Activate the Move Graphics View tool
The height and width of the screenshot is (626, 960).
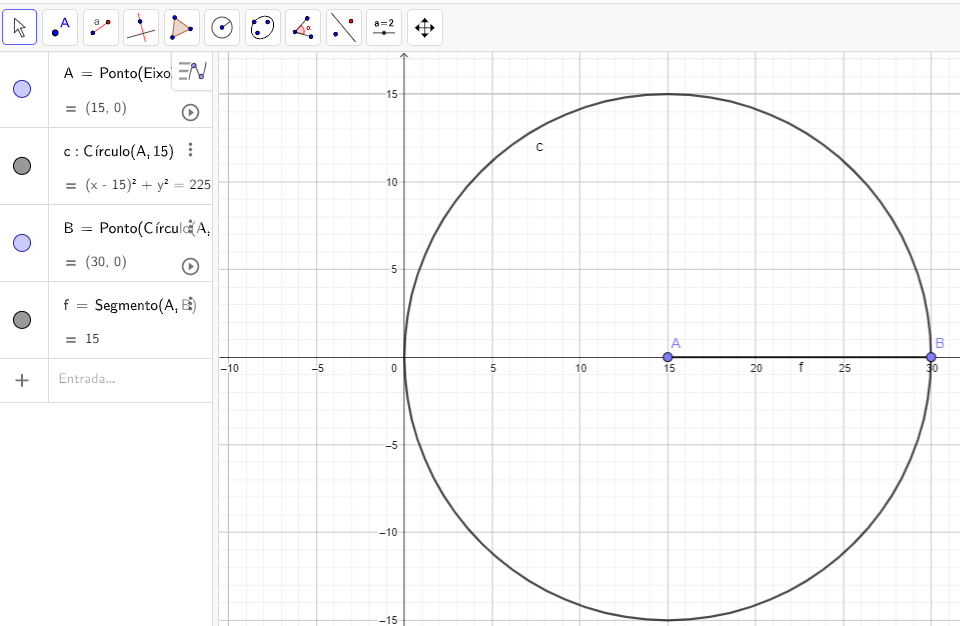(x=425, y=27)
